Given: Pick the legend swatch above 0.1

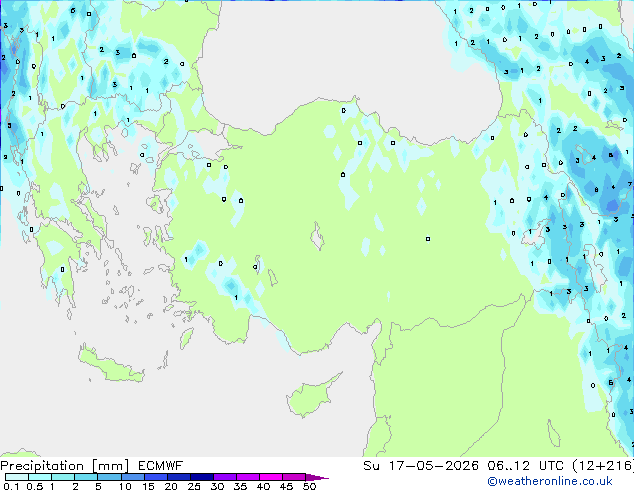Looking at the screenshot, I should pos(17,477).
